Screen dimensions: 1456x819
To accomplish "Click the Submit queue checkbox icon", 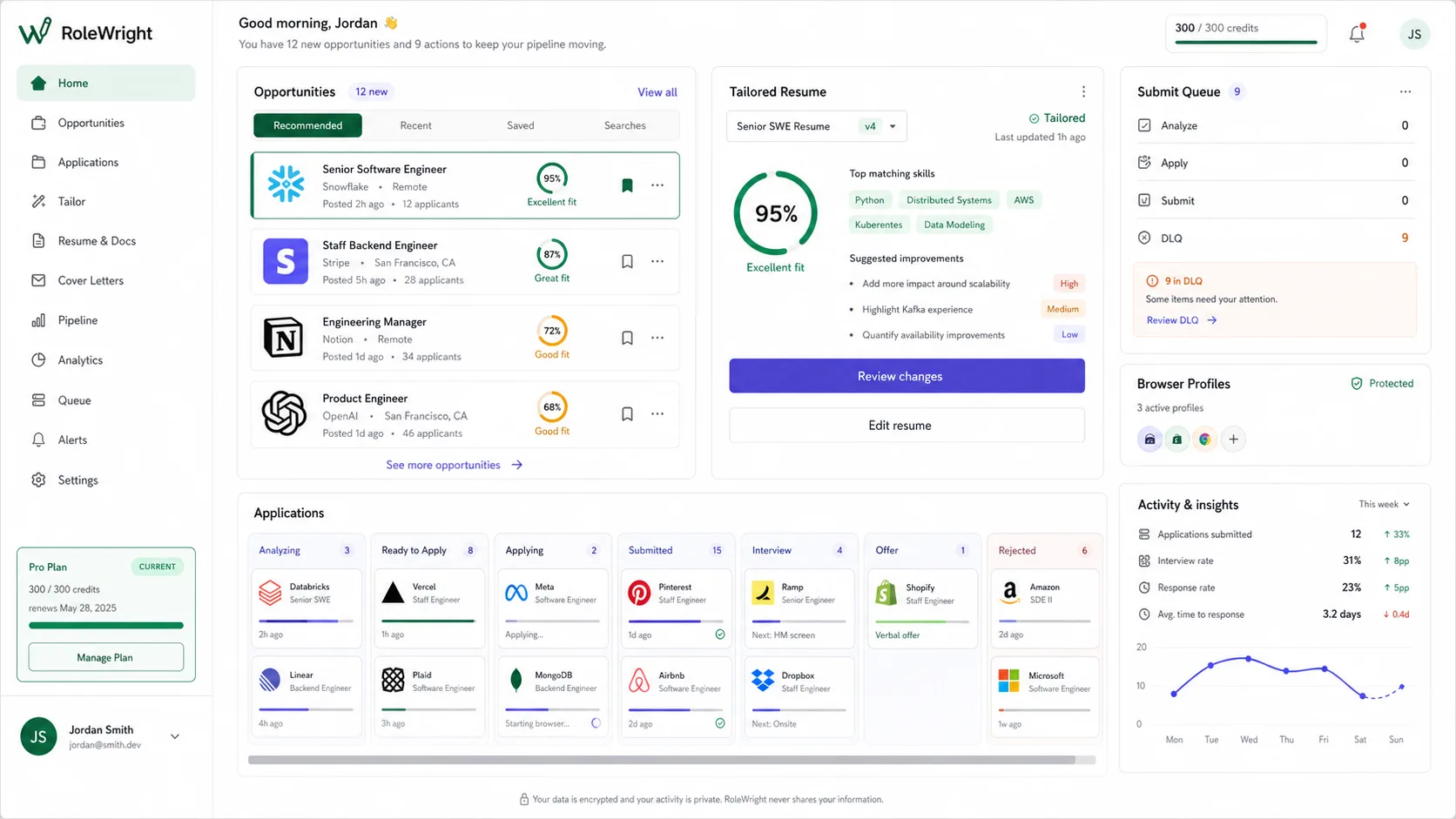I will pos(1144,200).
